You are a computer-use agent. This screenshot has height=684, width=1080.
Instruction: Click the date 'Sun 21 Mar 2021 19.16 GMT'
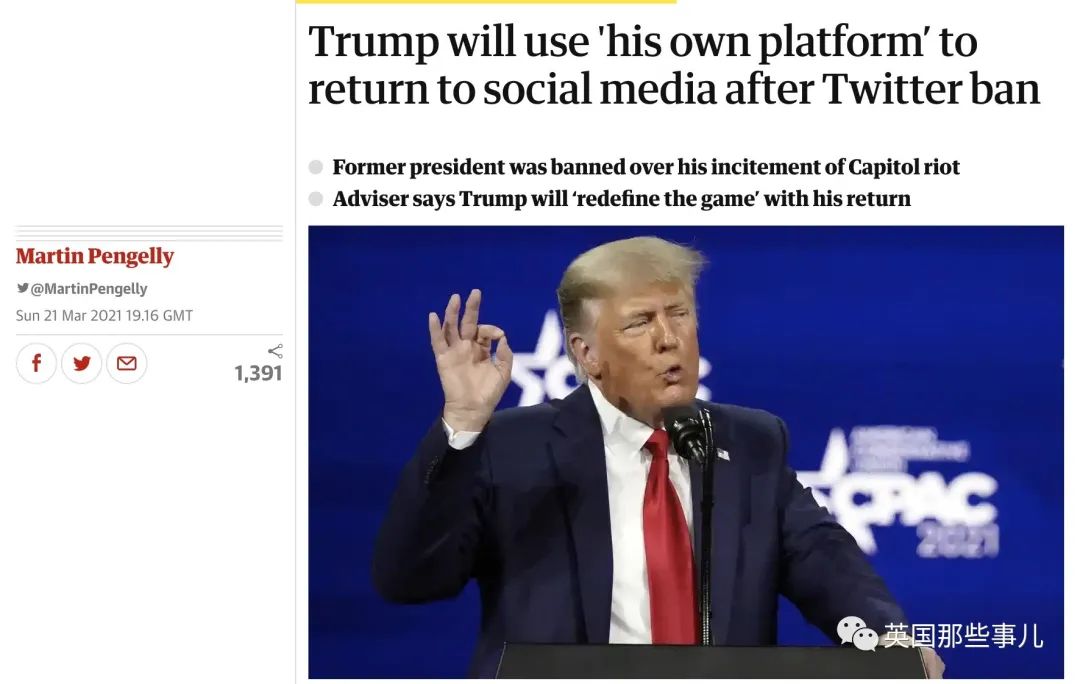pyautogui.click(x=104, y=315)
